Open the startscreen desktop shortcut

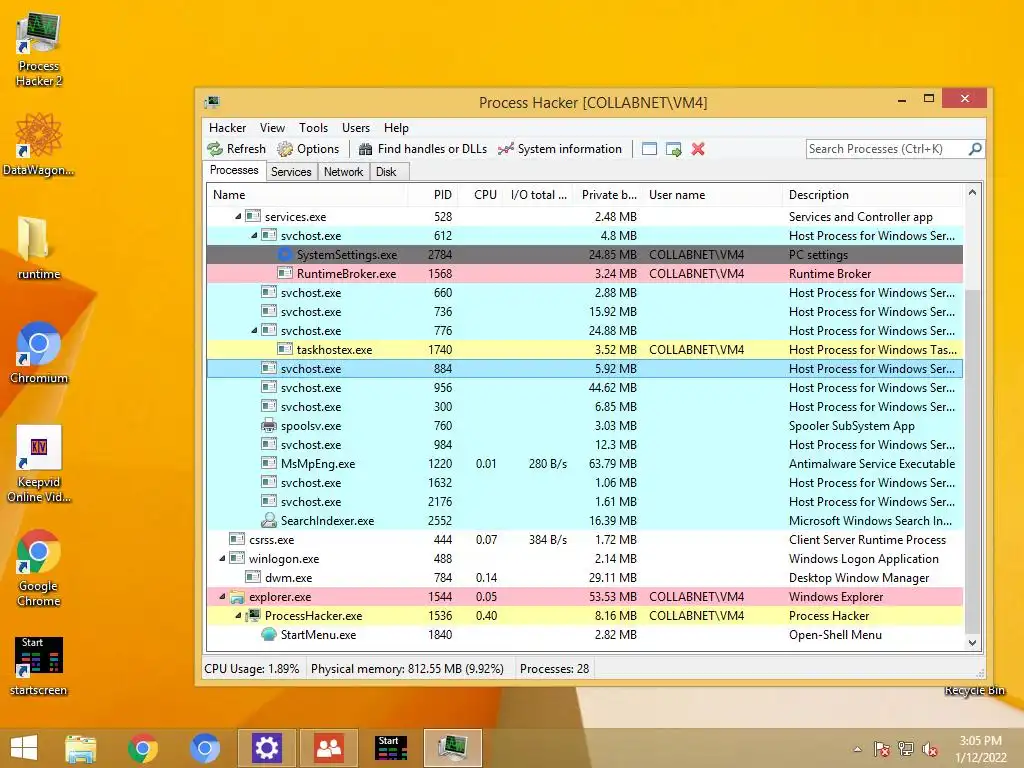click(39, 666)
